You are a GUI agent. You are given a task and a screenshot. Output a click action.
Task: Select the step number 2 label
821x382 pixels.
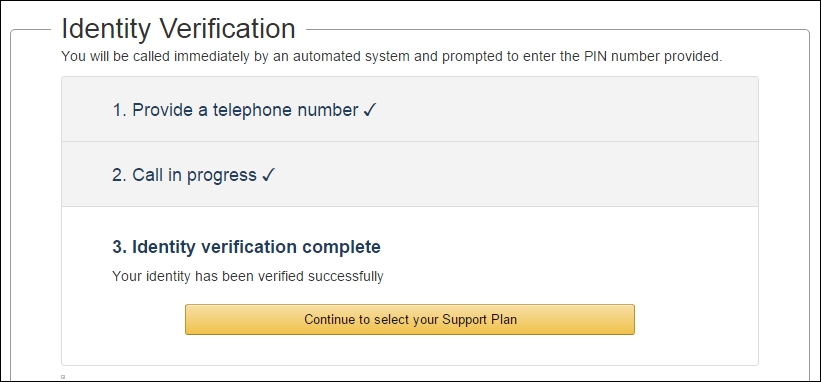pyautogui.click(x=119, y=175)
